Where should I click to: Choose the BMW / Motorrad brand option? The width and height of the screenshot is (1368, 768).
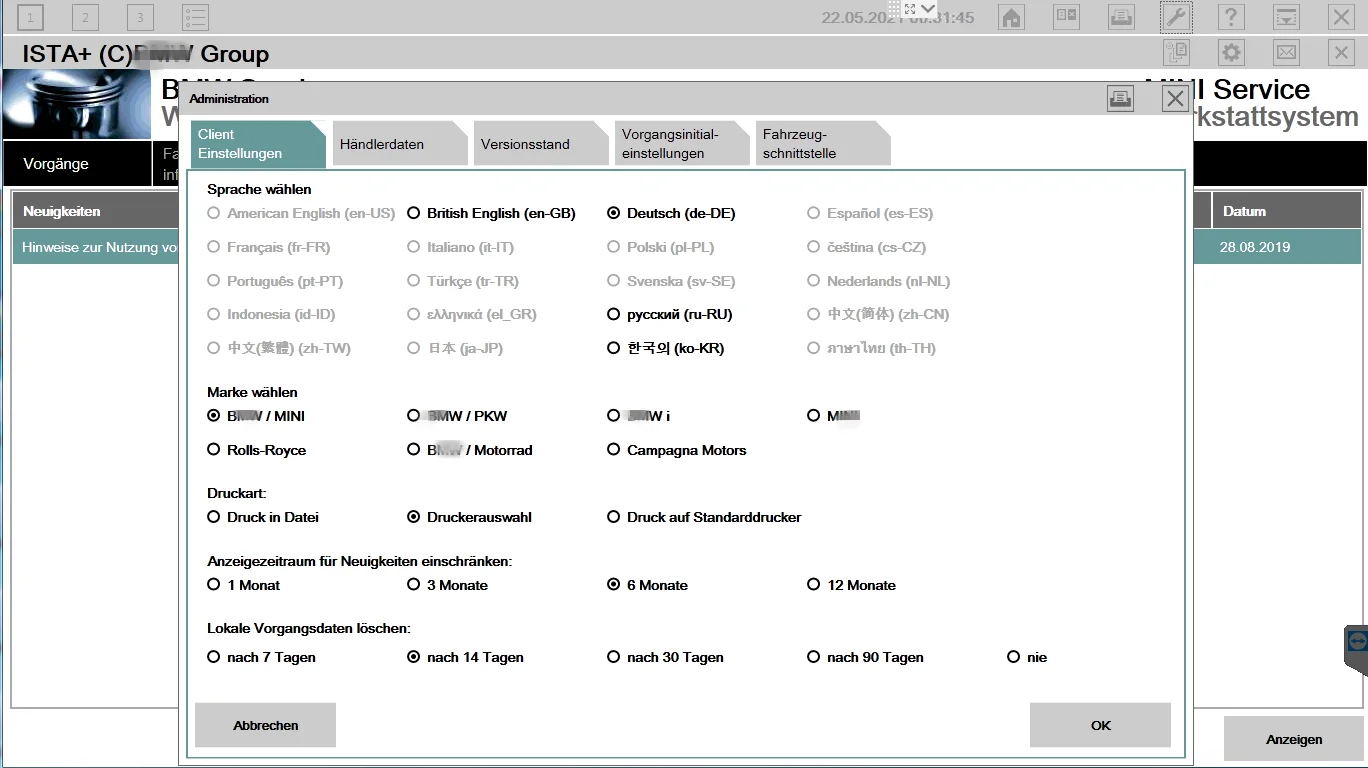(x=470, y=450)
